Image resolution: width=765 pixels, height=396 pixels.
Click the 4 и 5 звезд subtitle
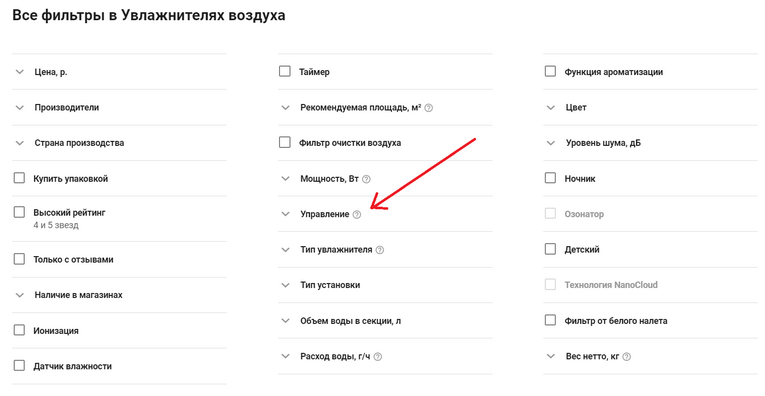56,225
